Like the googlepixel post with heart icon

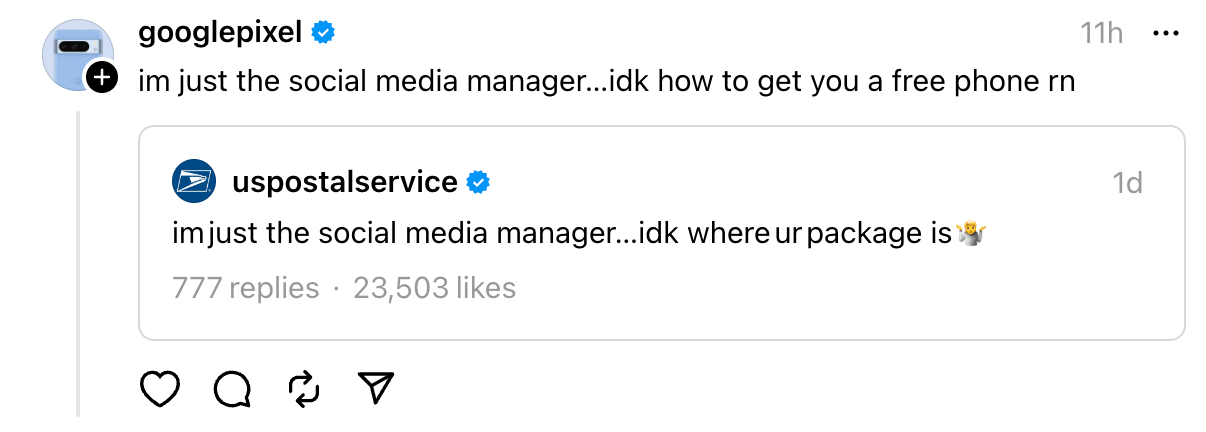159,389
